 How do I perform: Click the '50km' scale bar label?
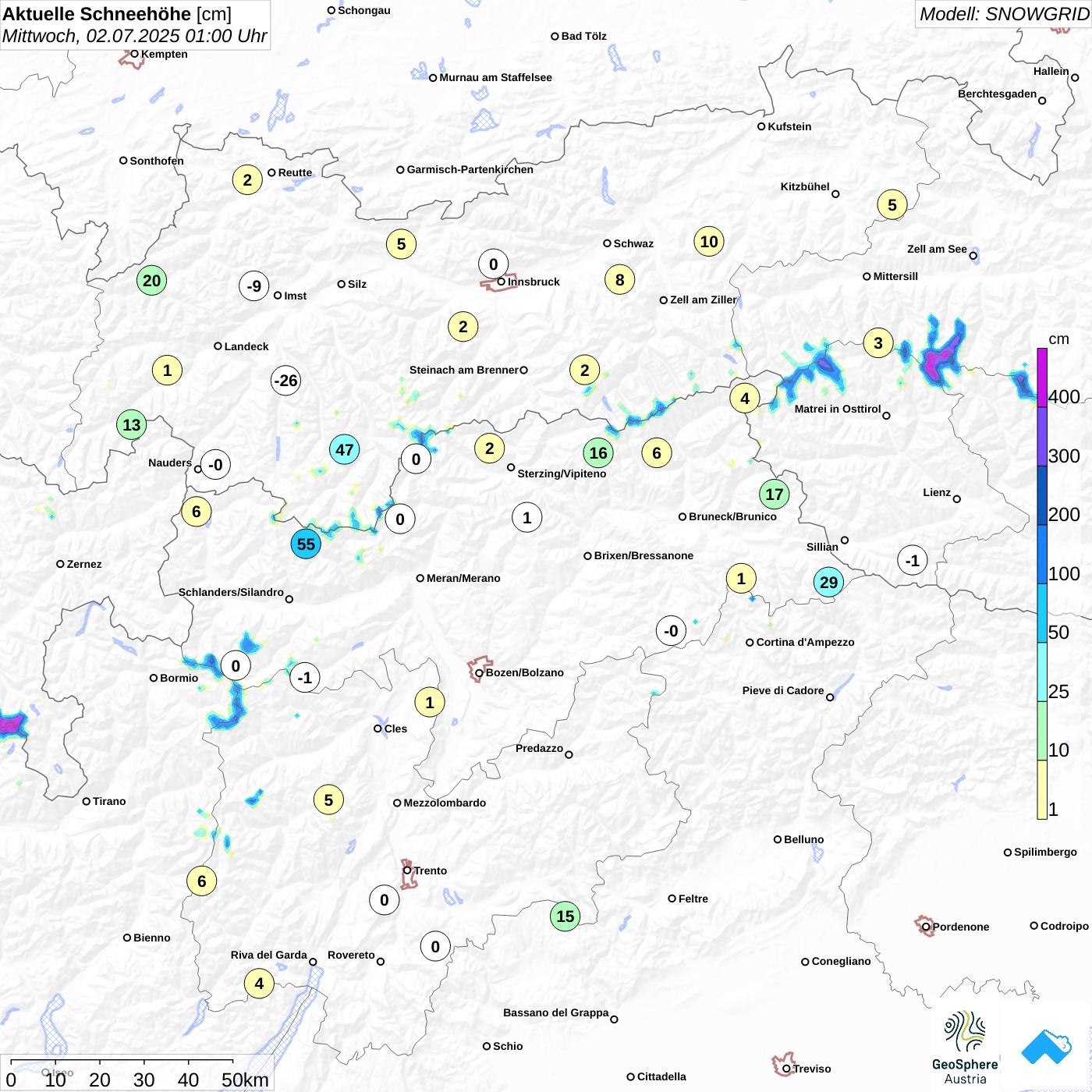[x=245, y=1080]
